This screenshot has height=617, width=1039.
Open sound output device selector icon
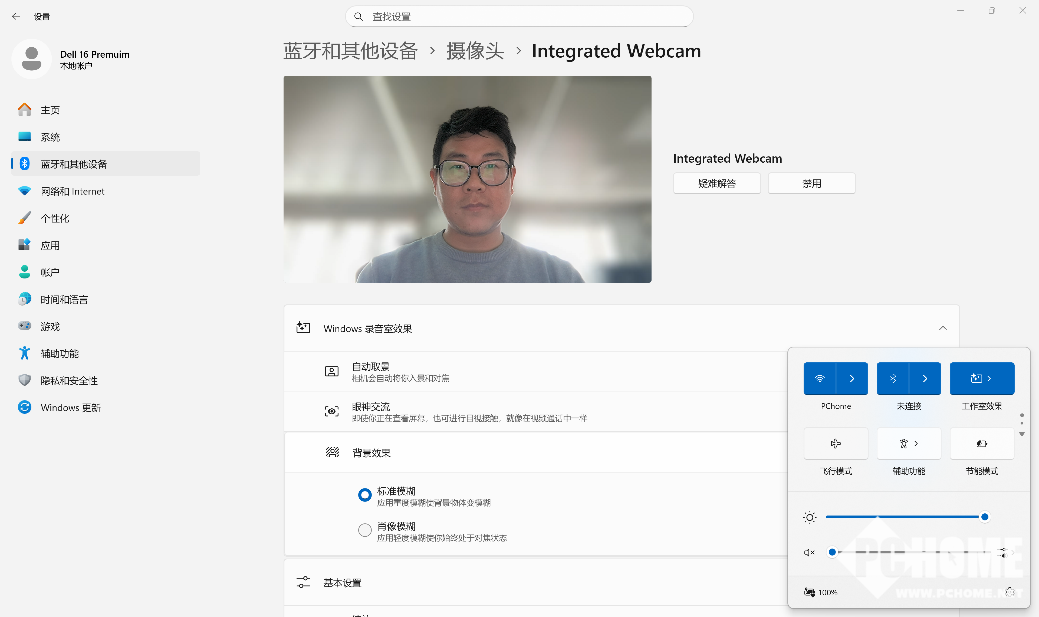pos(1002,552)
